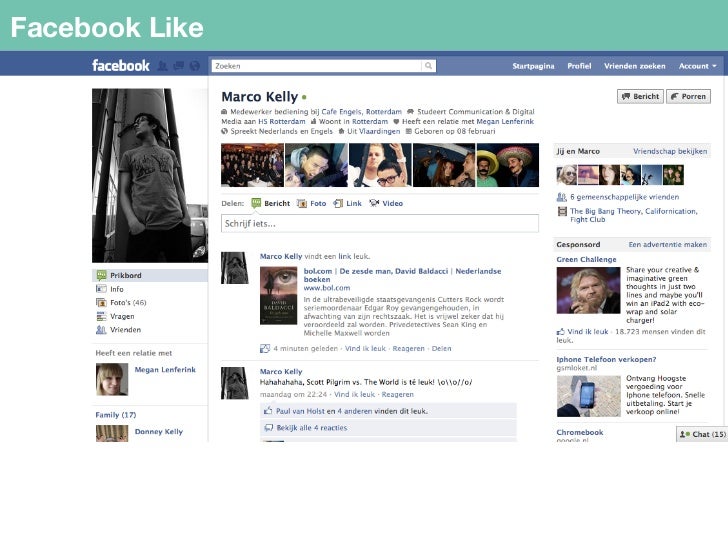Open Megan Lenferink relationship link in bio
The image size is (728, 546).
(x=505, y=121)
